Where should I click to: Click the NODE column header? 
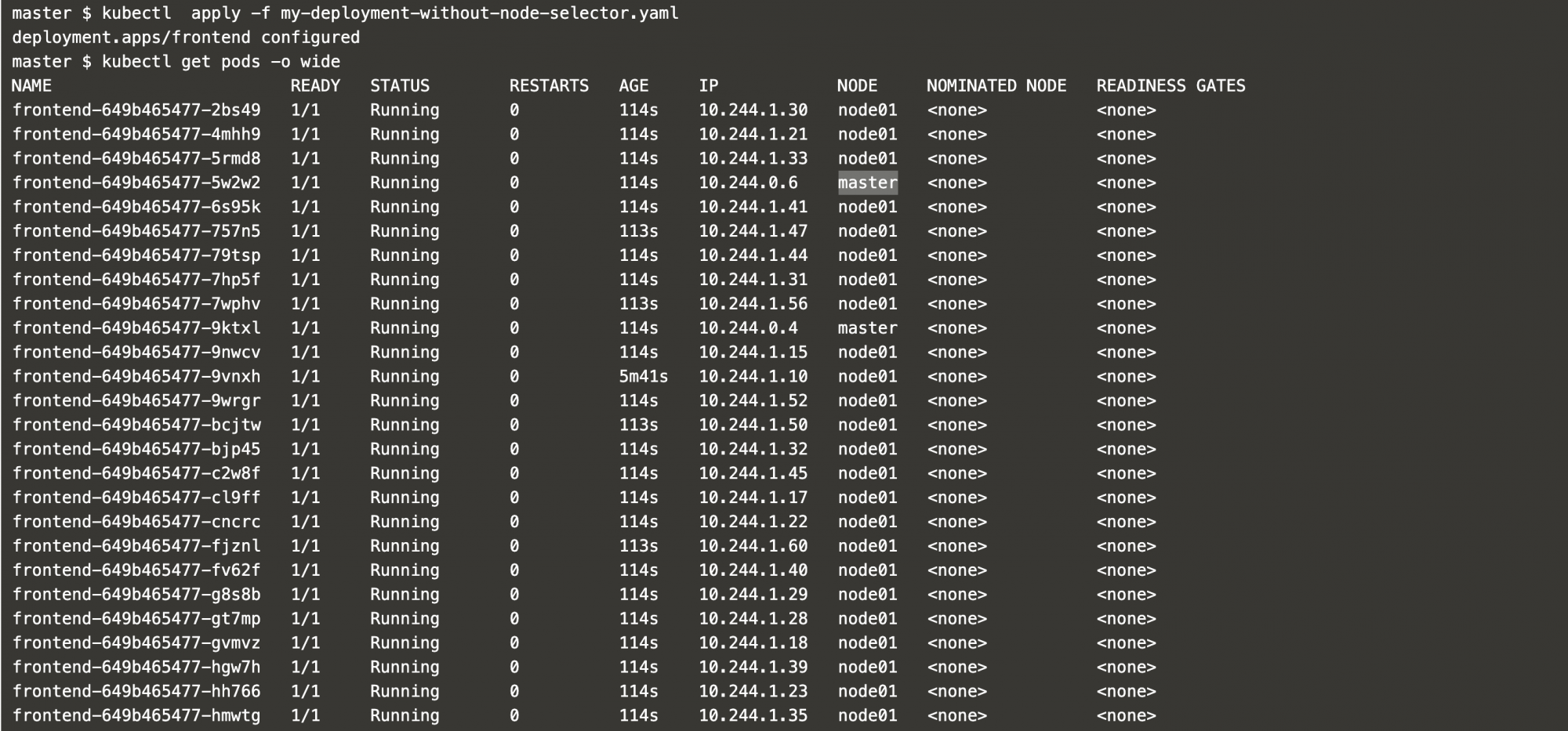pyautogui.click(x=857, y=86)
